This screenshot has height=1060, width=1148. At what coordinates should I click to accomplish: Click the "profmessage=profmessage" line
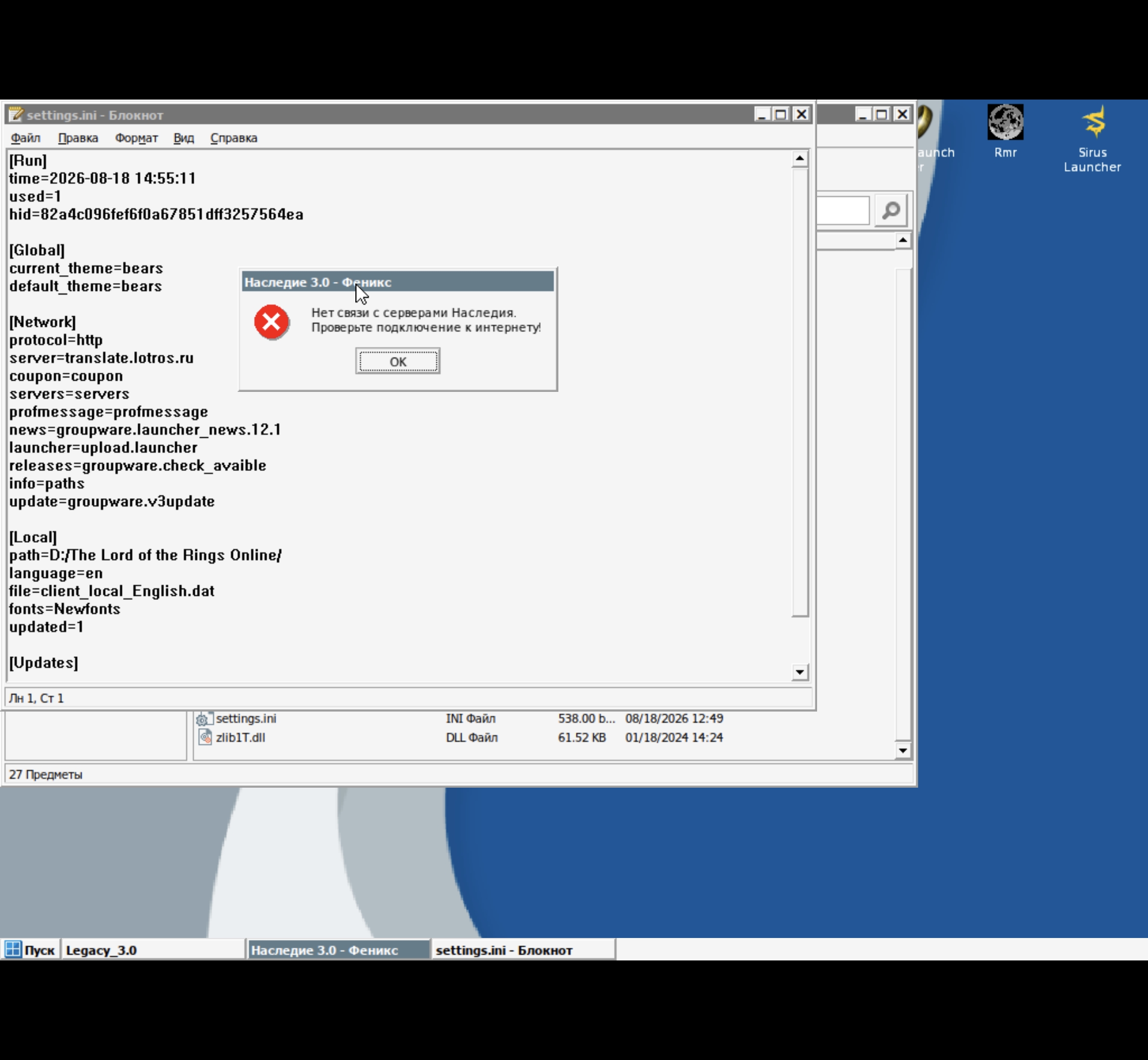(108, 411)
